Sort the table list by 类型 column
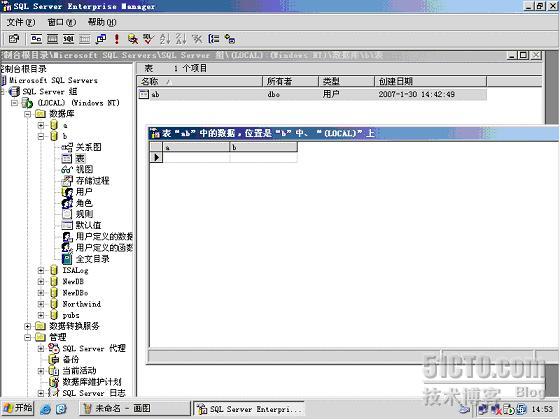The width and height of the screenshot is (560, 420). tap(347, 81)
